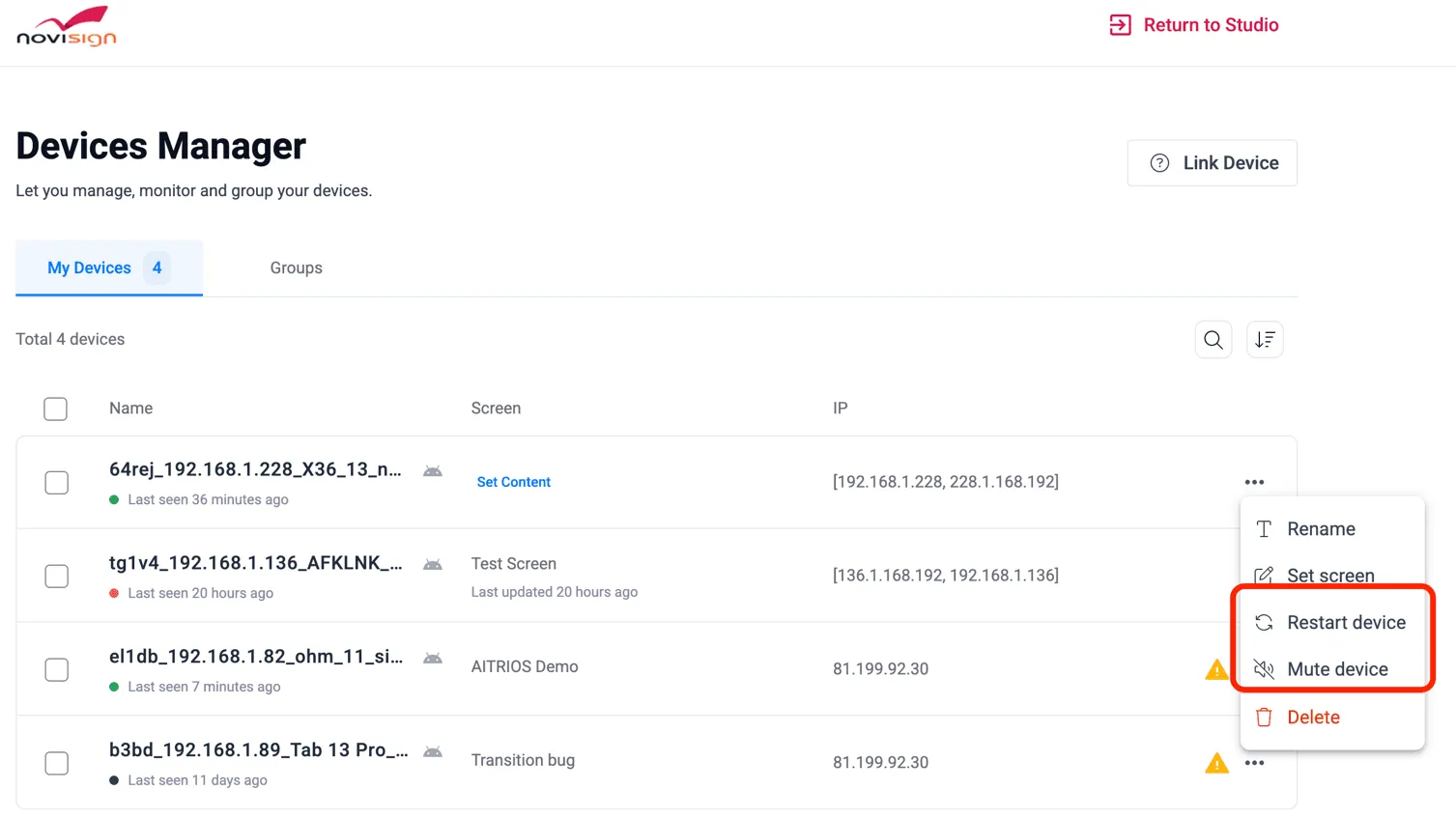
Task: Click the search magnifier icon
Action: (x=1213, y=340)
